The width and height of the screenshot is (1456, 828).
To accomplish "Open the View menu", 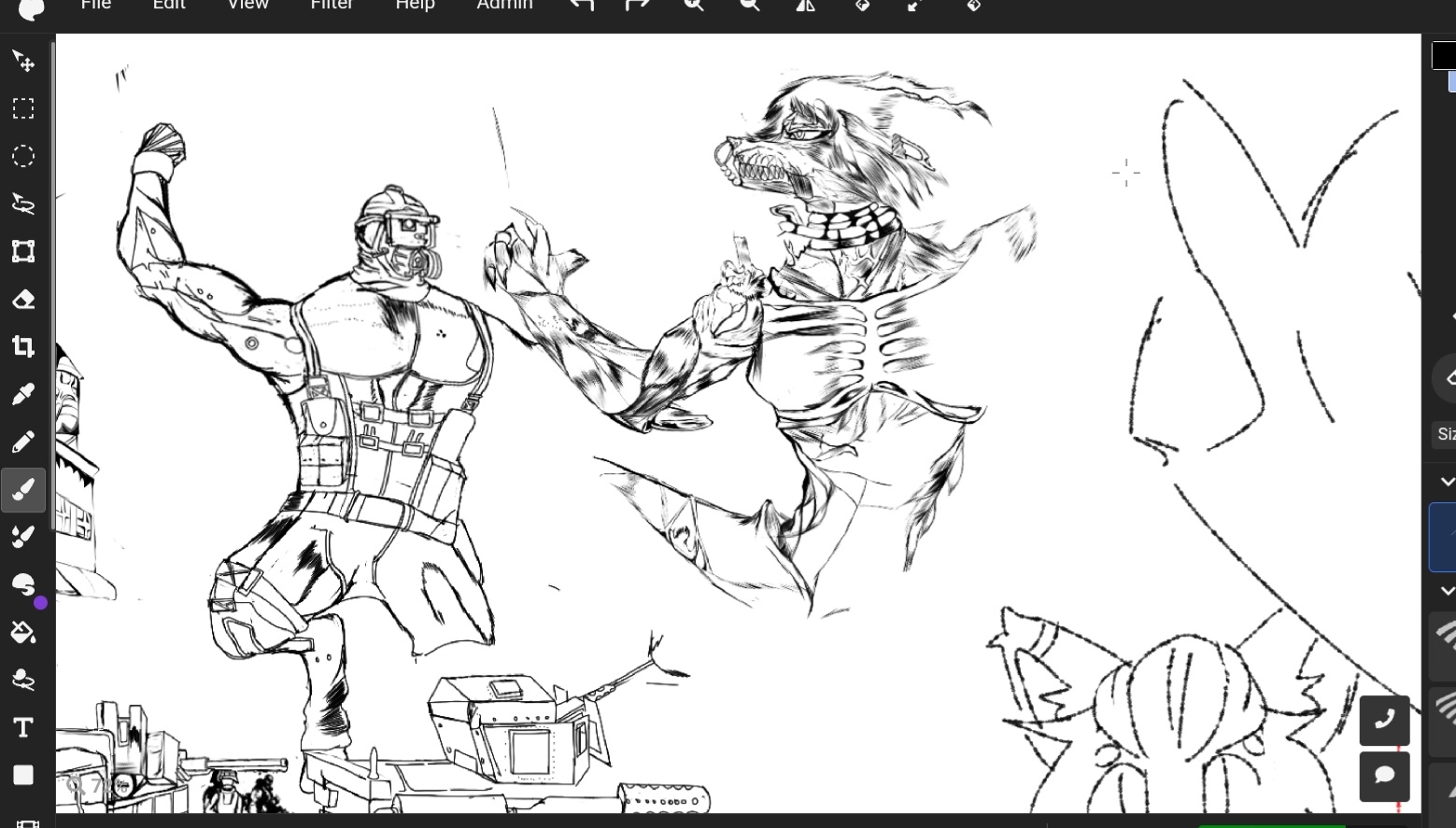I will coord(247,6).
